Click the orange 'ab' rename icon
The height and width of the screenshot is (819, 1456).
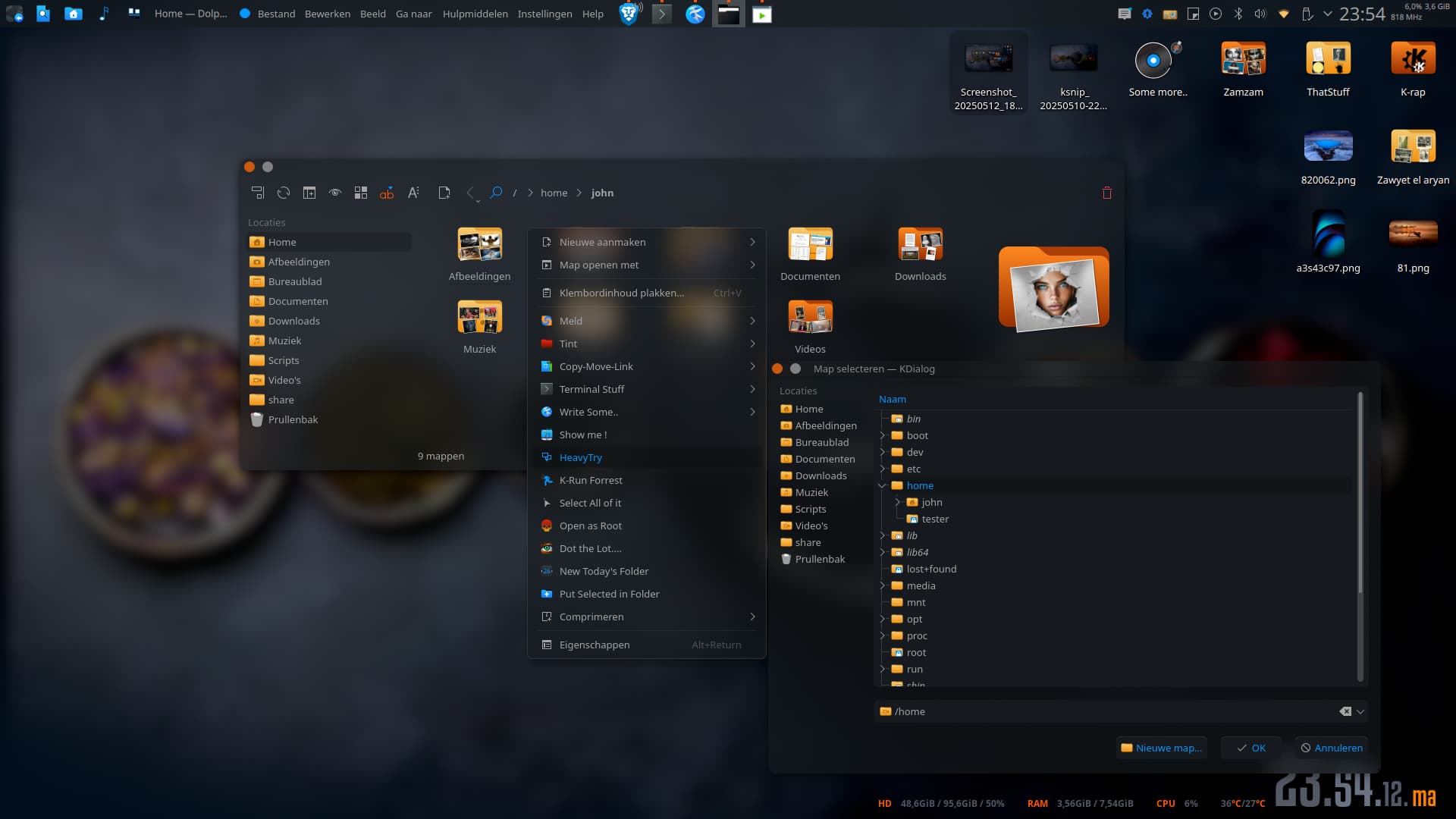pos(387,193)
